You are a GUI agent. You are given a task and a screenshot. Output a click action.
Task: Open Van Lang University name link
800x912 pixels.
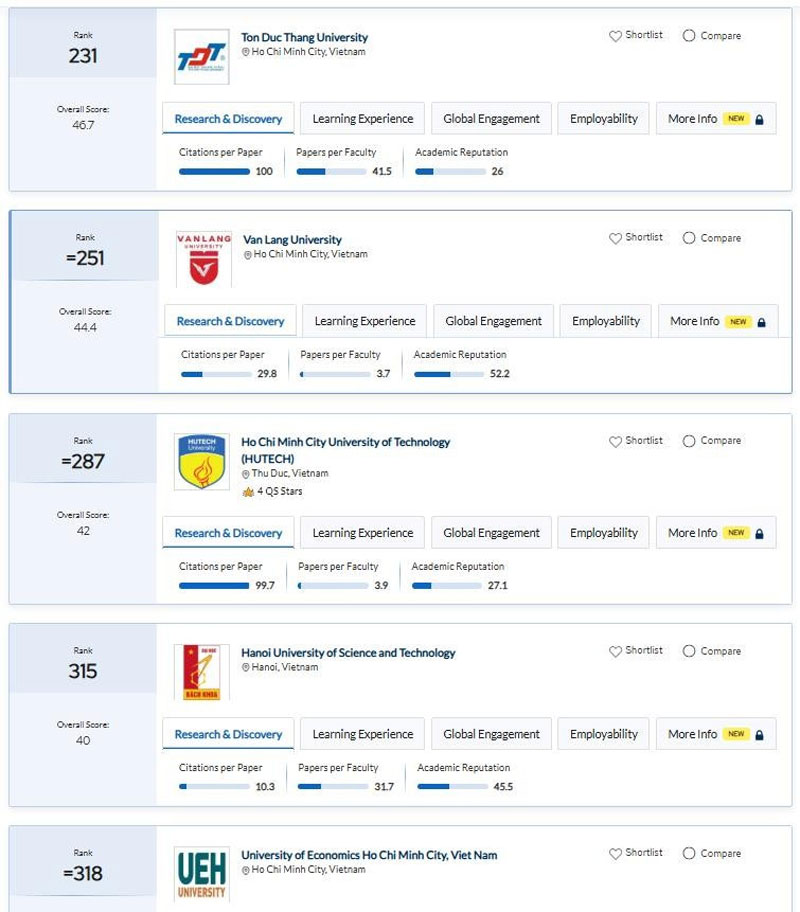(x=292, y=240)
